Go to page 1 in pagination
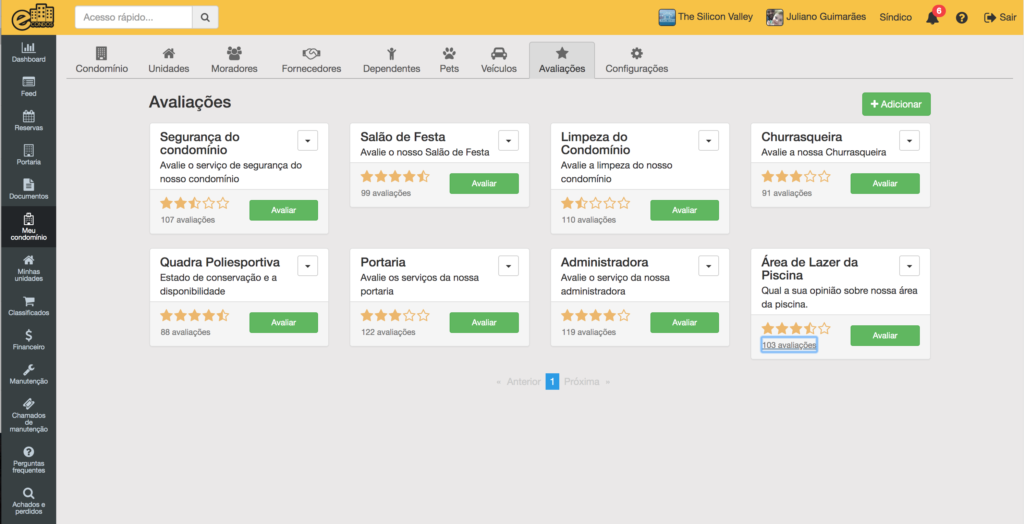The height and width of the screenshot is (524, 1024). tap(552, 382)
